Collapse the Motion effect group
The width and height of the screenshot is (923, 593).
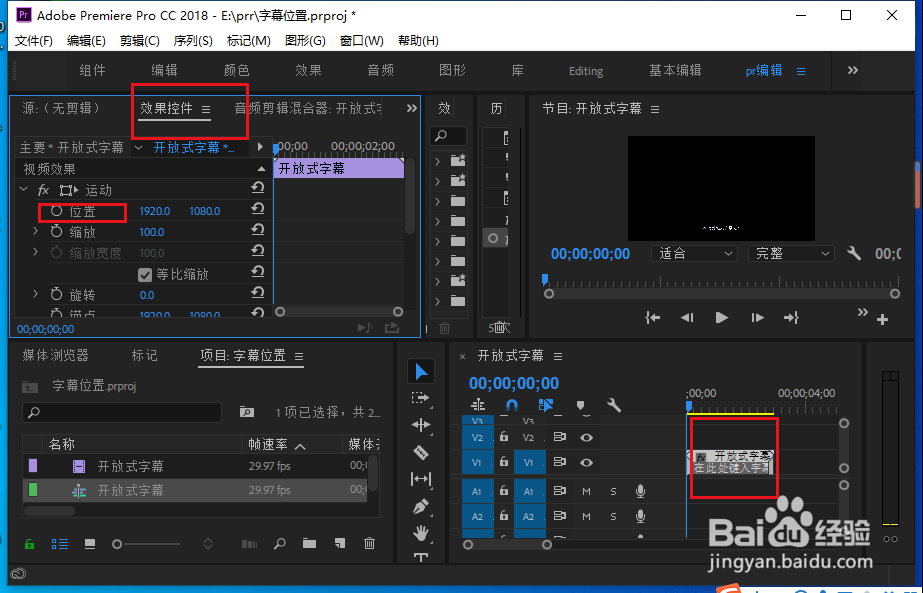[24, 190]
